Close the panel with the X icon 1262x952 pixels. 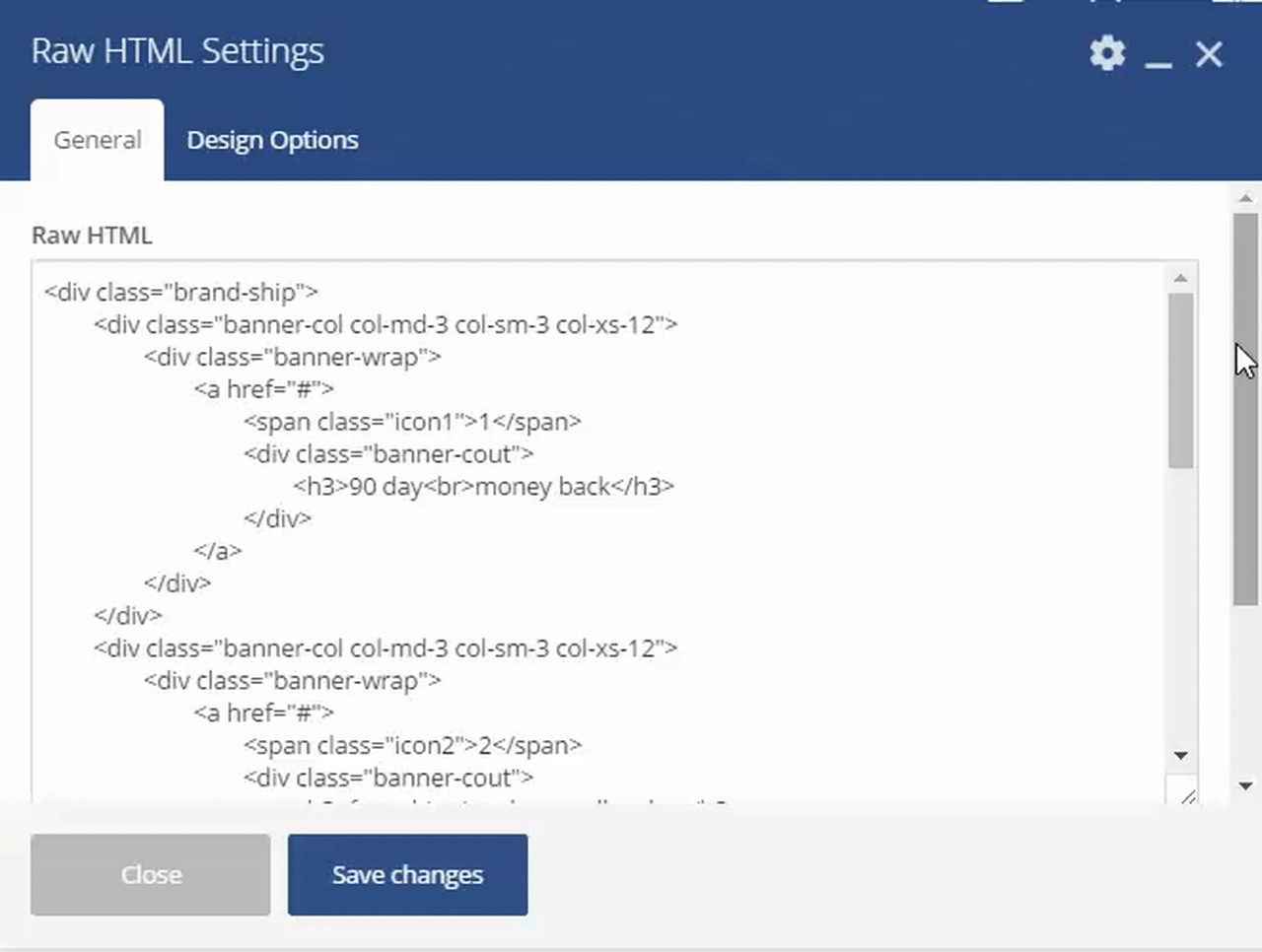(x=1209, y=54)
